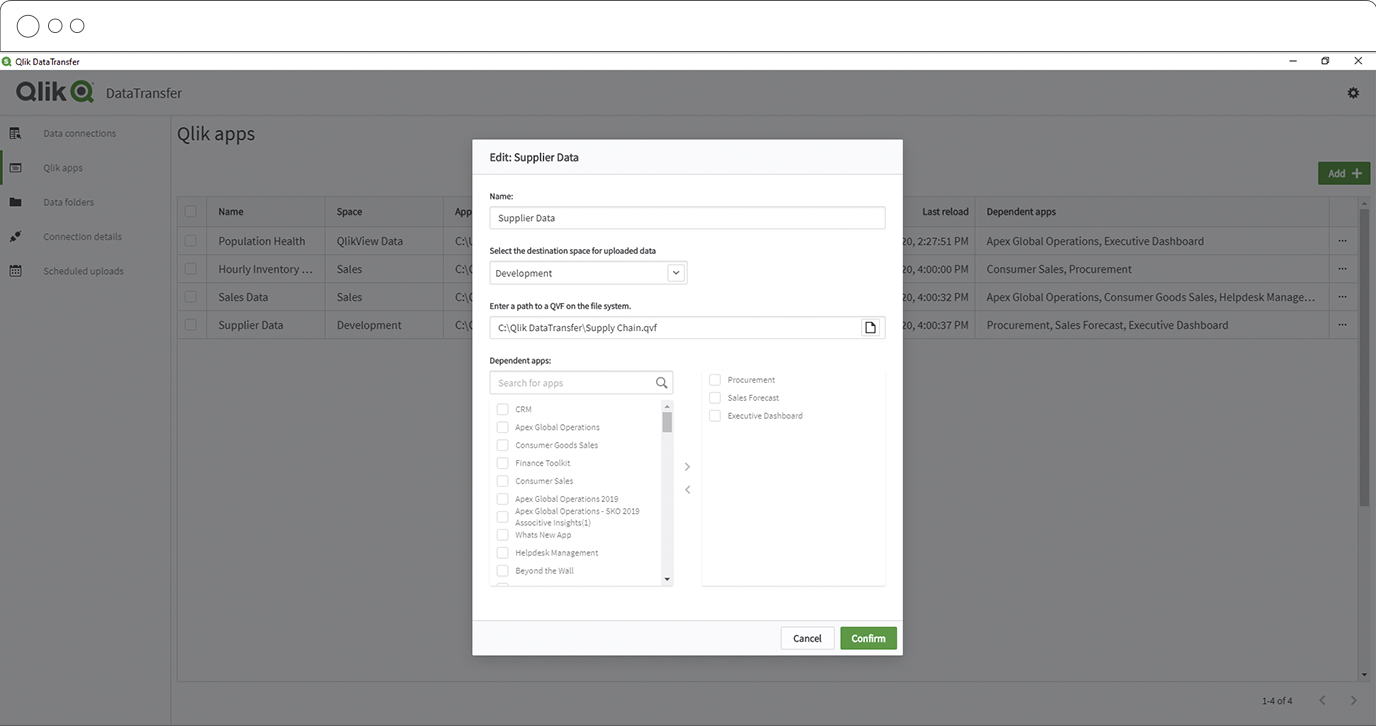
Task: Toggle the select-all checkbox in table header
Action: [x=191, y=211]
